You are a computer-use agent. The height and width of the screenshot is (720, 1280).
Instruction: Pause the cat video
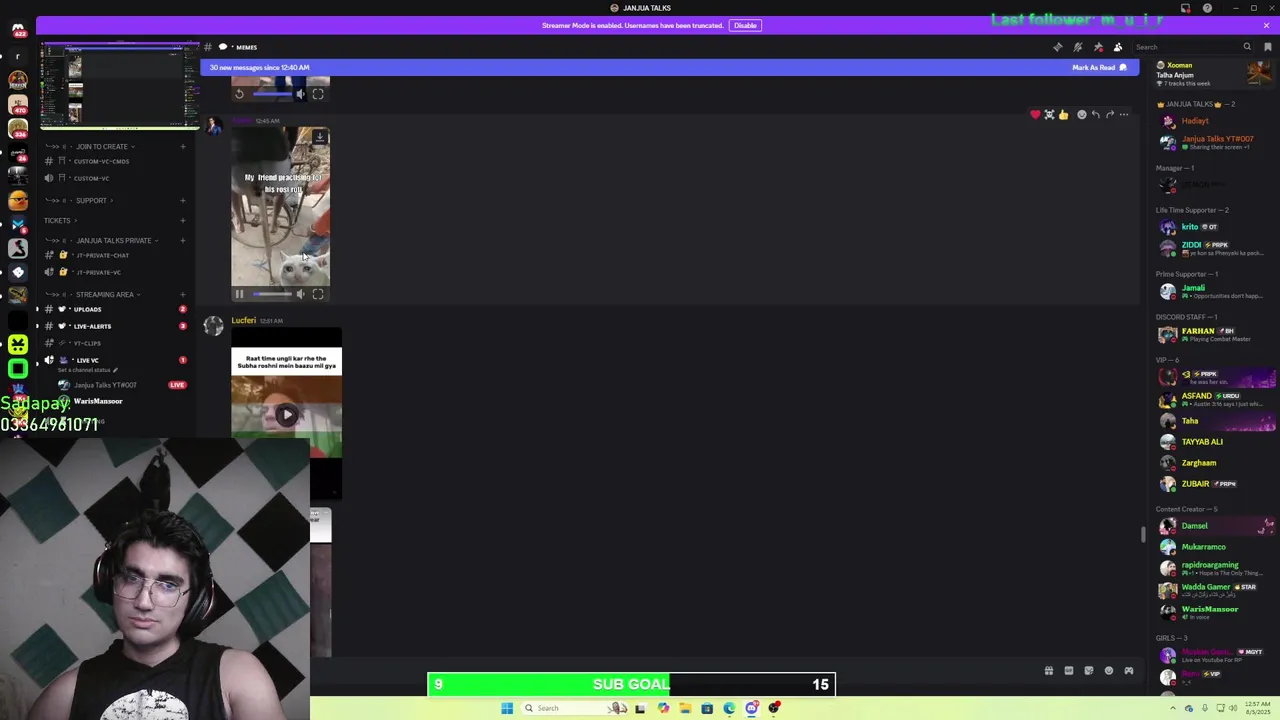coord(239,294)
